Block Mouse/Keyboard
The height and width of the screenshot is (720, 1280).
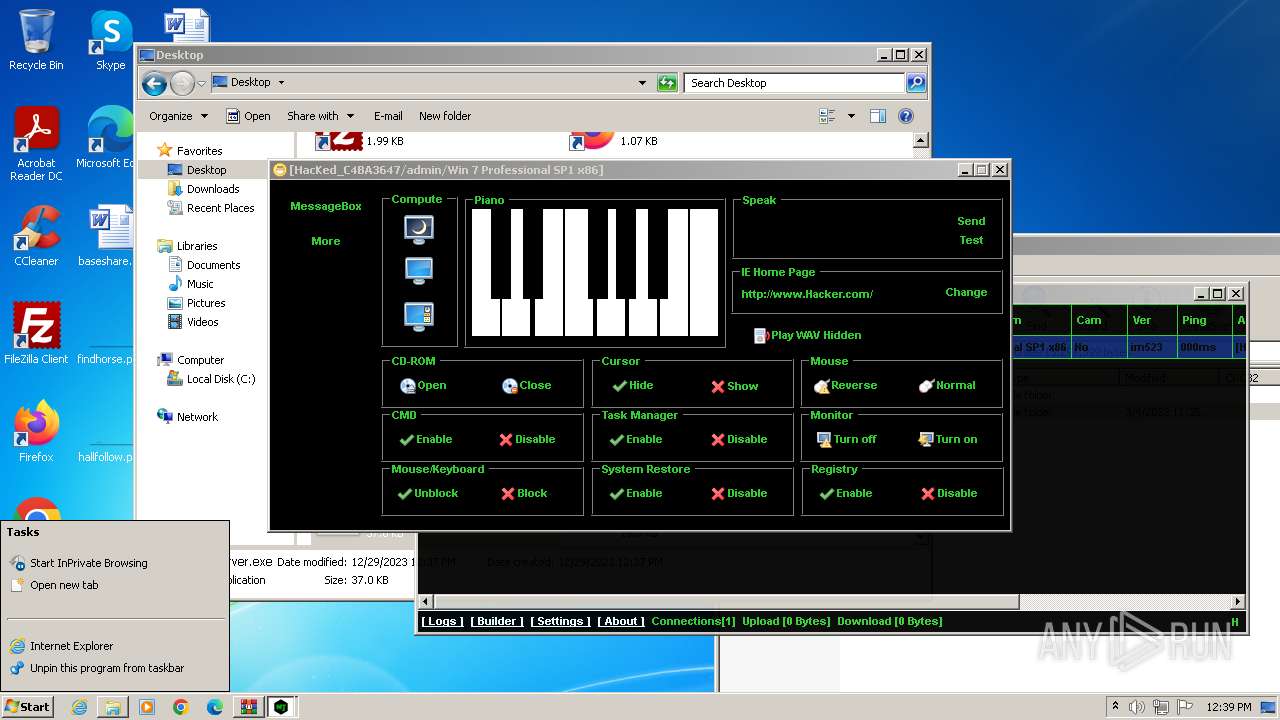pos(524,493)
